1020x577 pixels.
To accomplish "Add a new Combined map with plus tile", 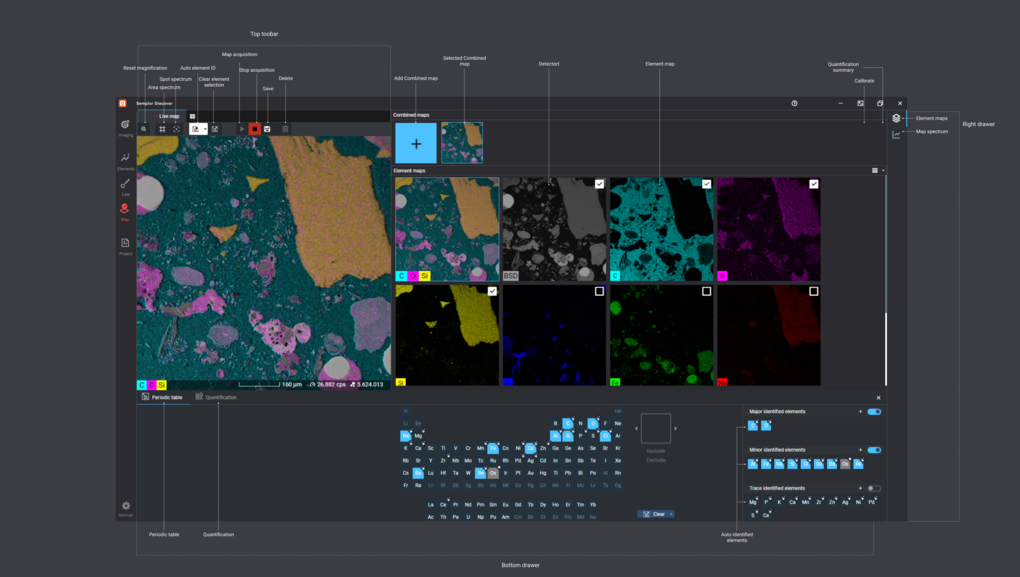I will pos(416,143).
